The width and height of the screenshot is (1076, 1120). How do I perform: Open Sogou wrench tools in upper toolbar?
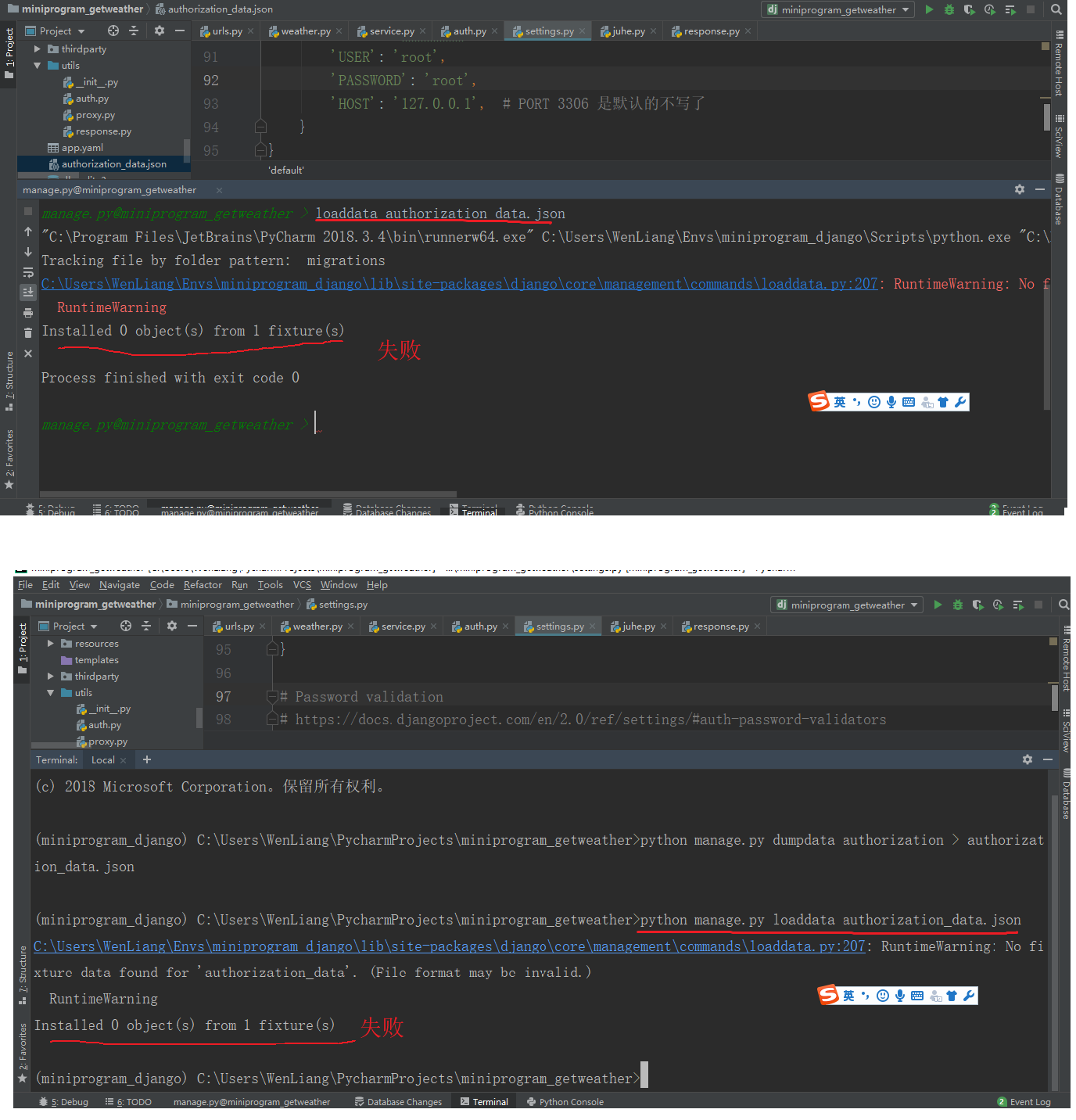[960, 402]
